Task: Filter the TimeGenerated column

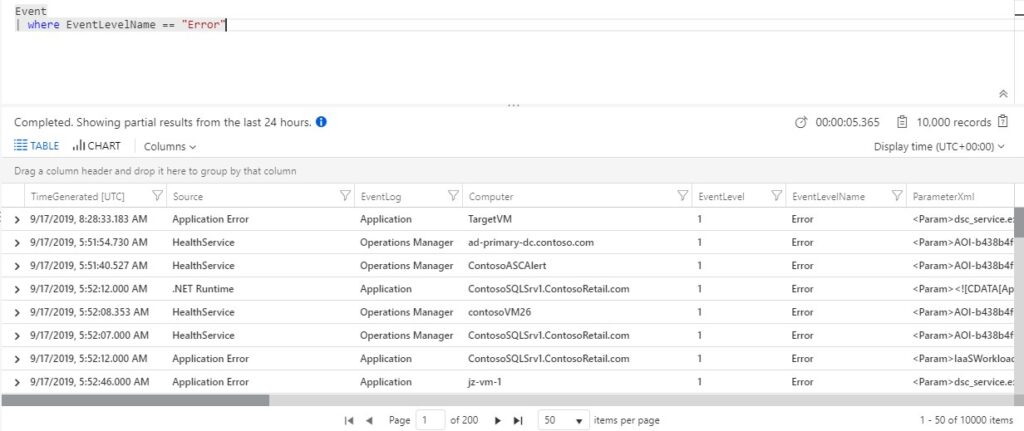Action: (x=157, y=196)
